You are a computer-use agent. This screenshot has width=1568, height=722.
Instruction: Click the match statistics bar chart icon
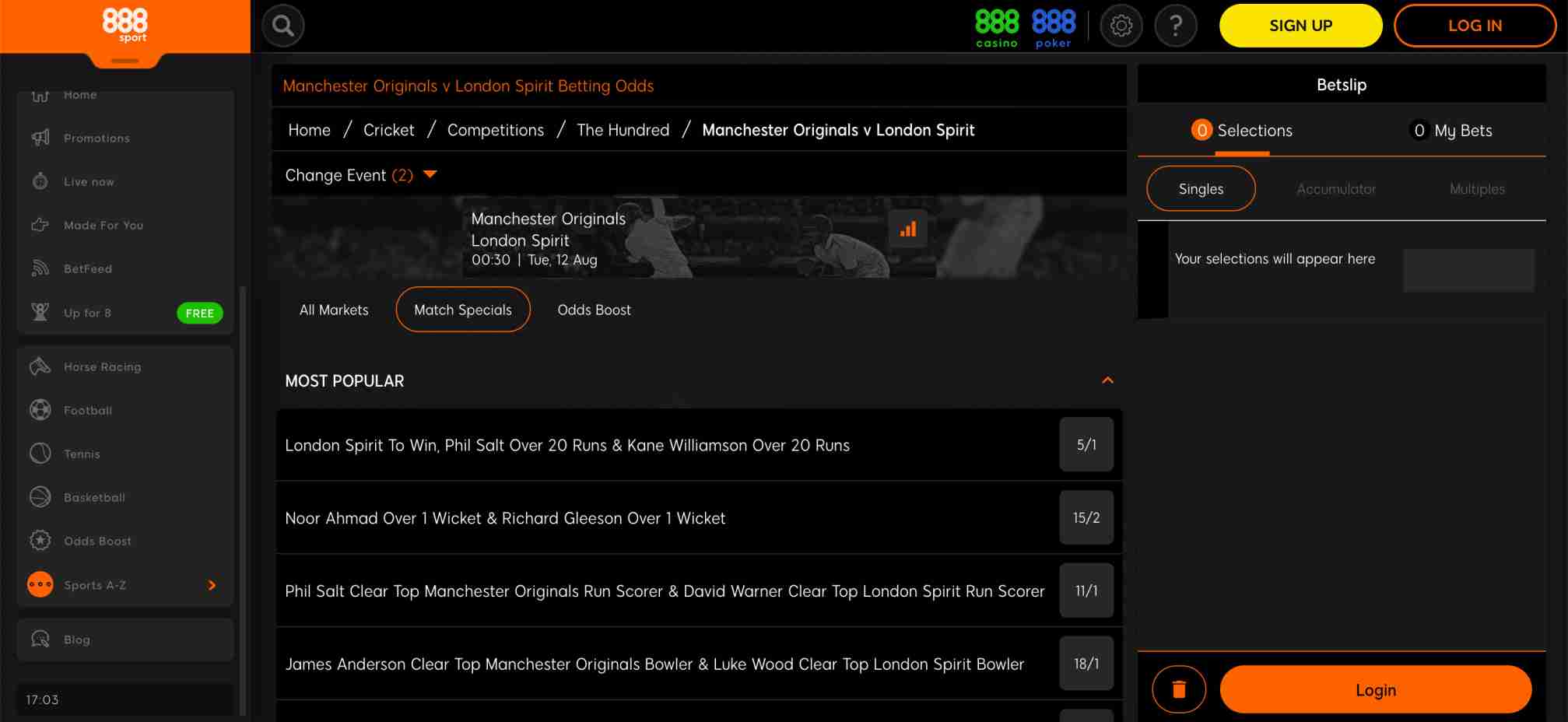(908, 229)
